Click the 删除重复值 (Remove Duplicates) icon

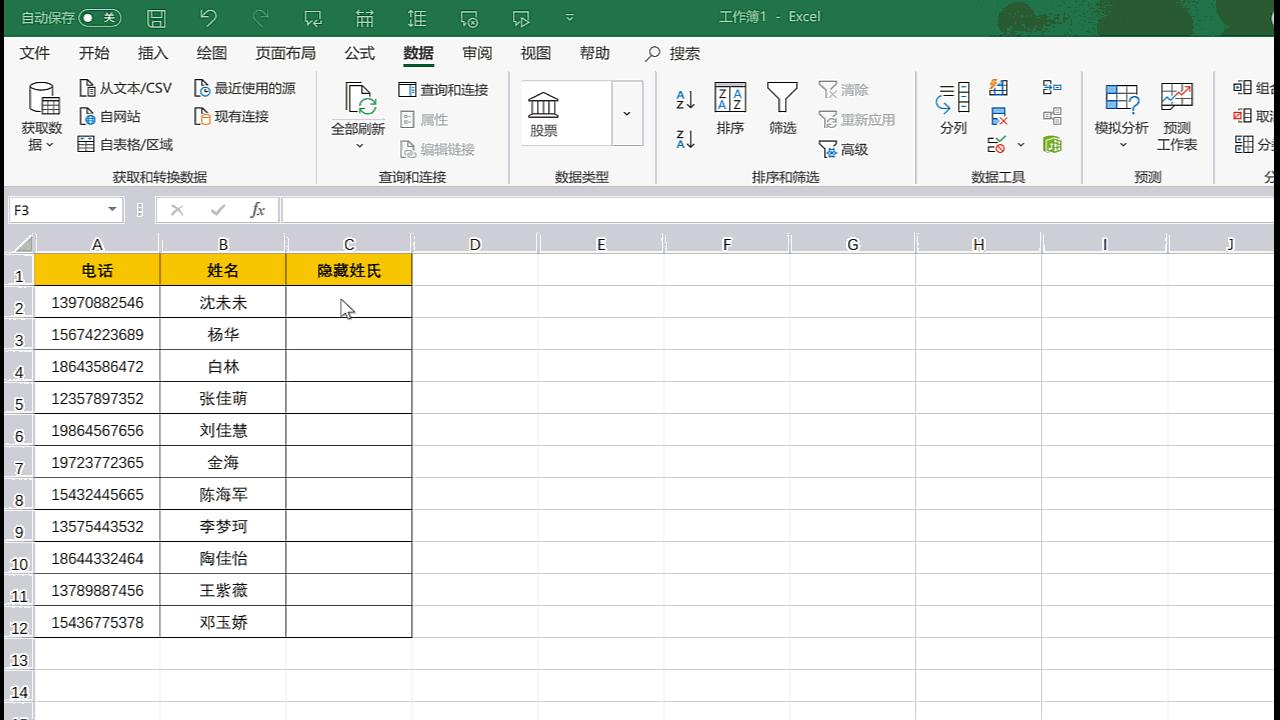pos(998,115)
